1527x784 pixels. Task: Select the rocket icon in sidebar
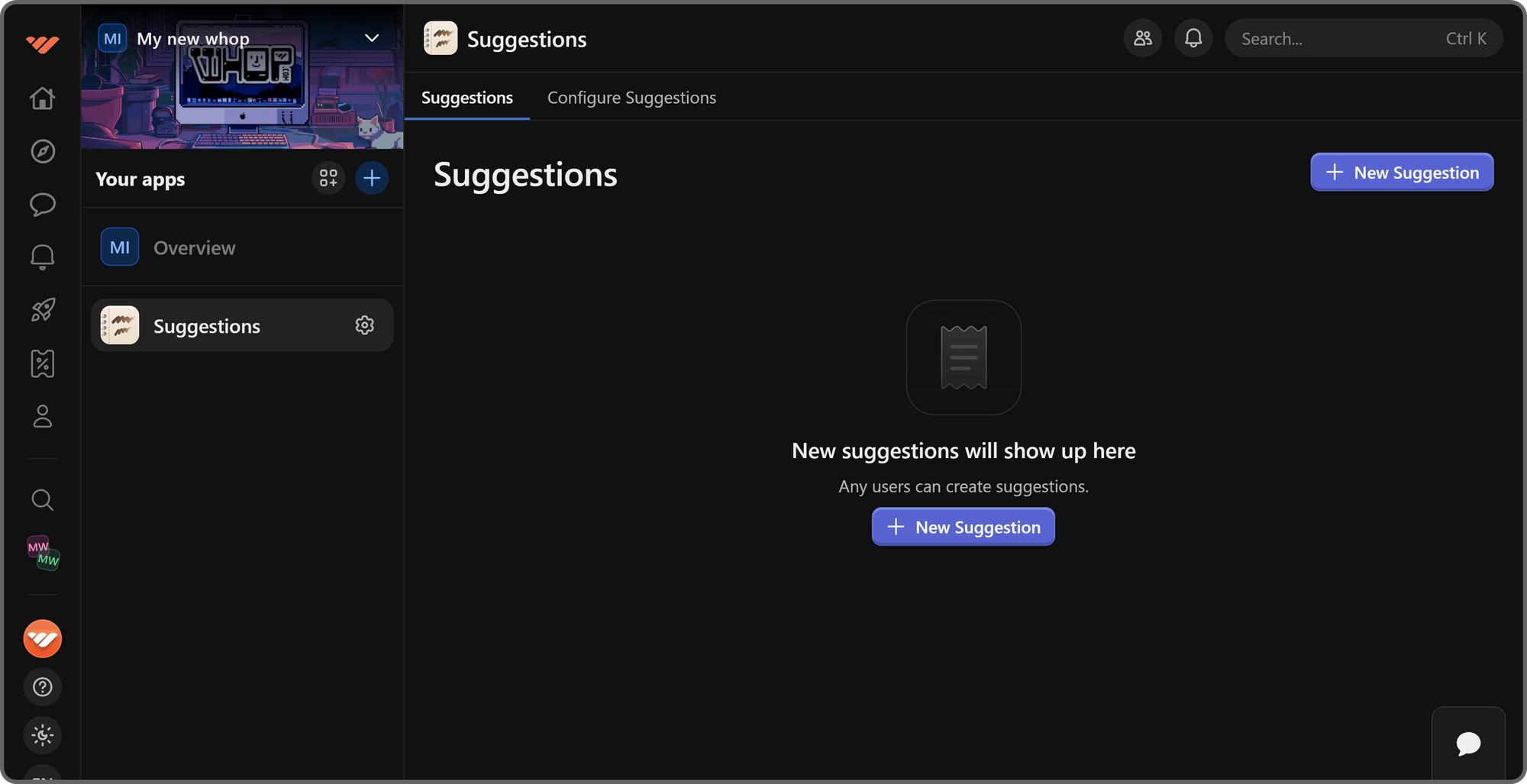point(43,310)
